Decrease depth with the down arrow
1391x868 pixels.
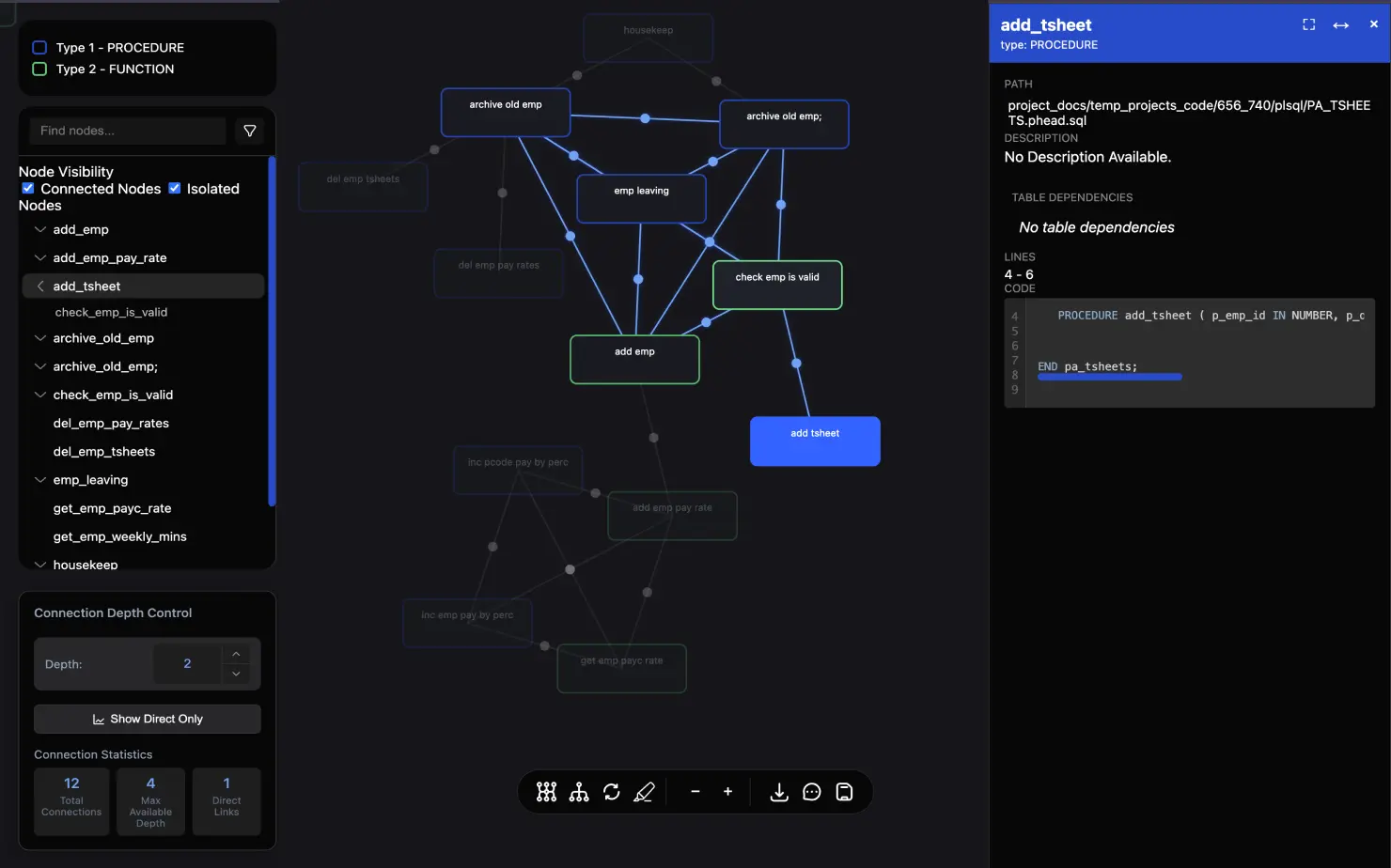(236, 674)
